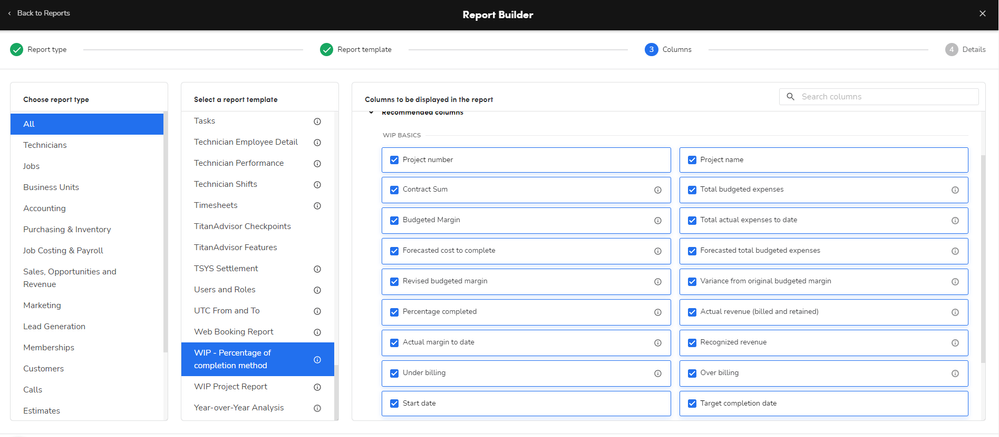Select the Year-over-Year Analysis template

(x=239, y=408)
